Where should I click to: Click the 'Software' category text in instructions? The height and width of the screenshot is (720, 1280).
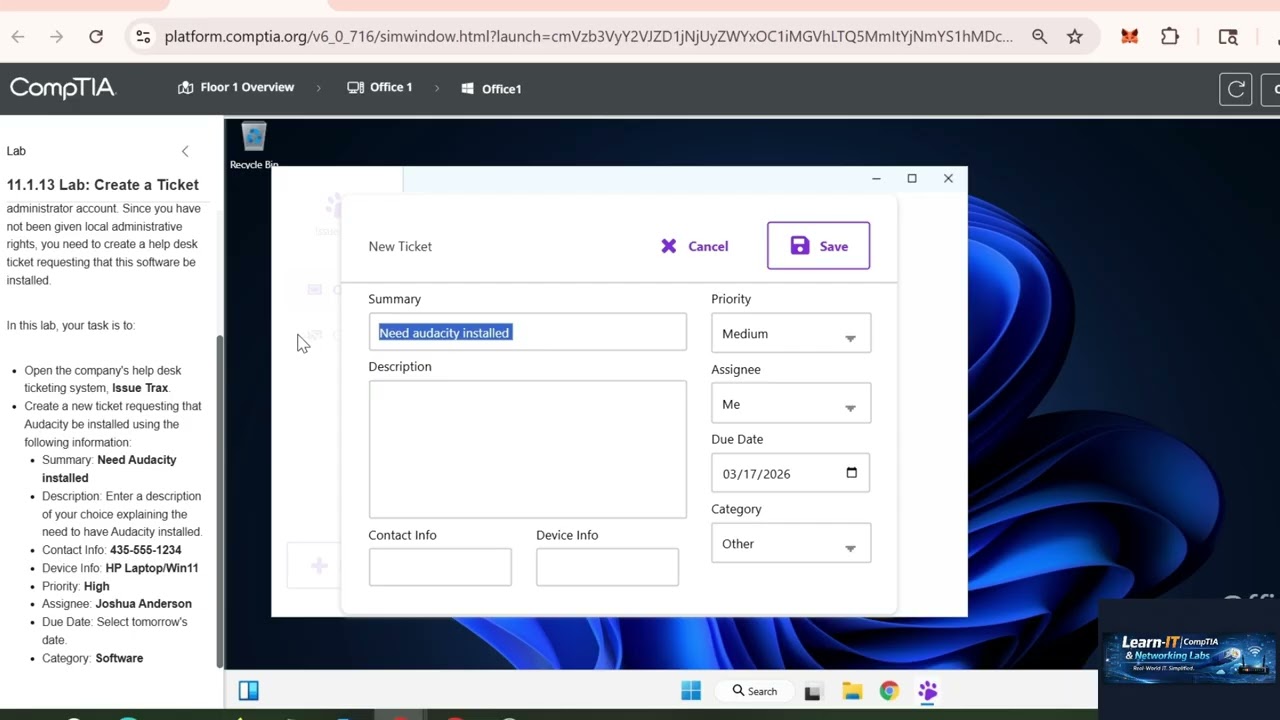pyautogui.click(x=119, y=658)
